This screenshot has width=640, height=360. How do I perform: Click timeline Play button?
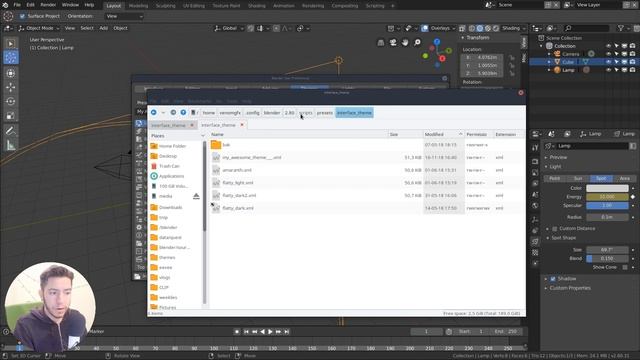[270, 332]
